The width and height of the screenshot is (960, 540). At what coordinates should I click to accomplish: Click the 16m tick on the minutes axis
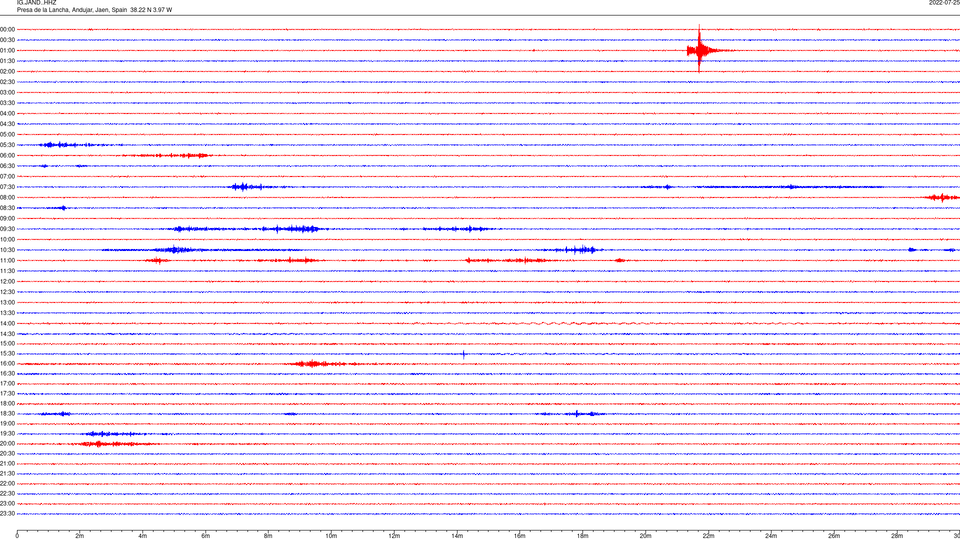(520, 536)
